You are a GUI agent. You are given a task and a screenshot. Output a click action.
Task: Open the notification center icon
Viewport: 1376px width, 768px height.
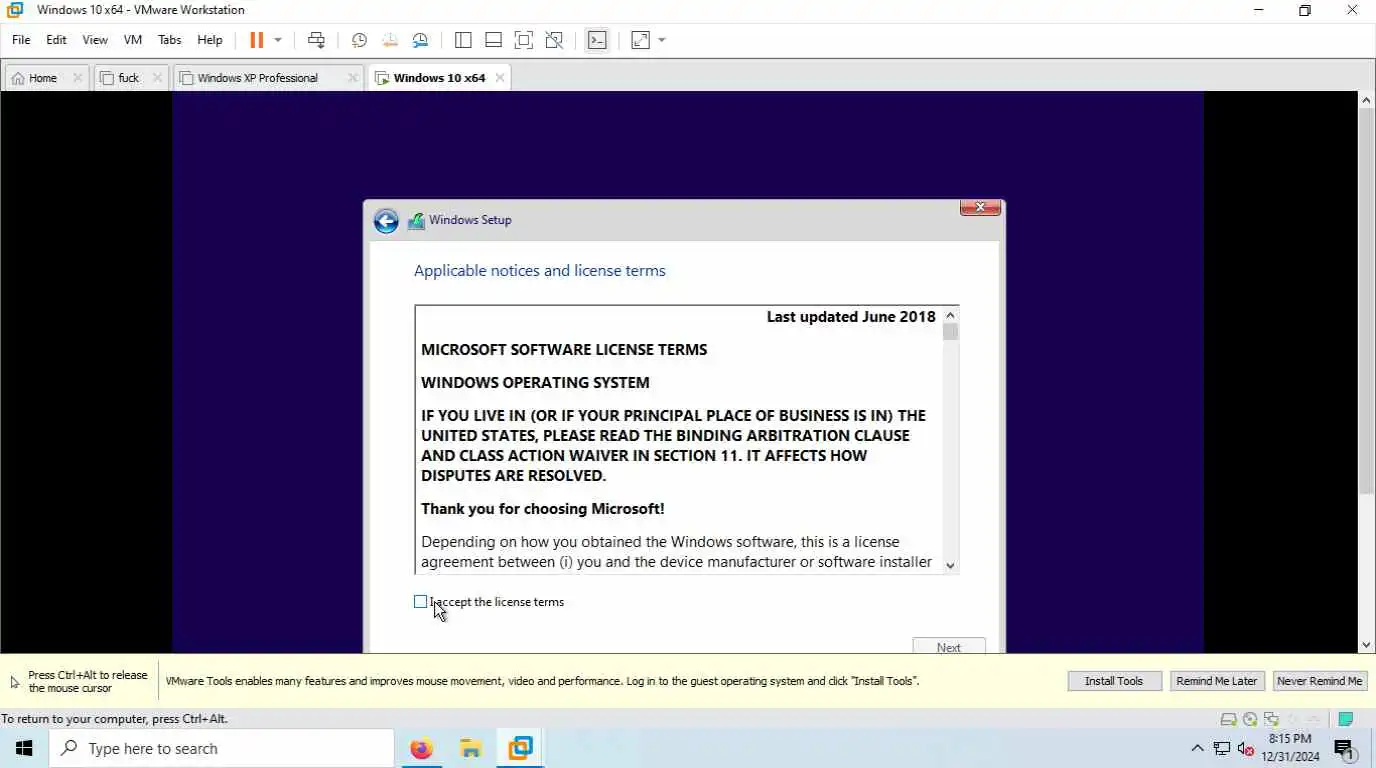click(x=1344, y=748)
